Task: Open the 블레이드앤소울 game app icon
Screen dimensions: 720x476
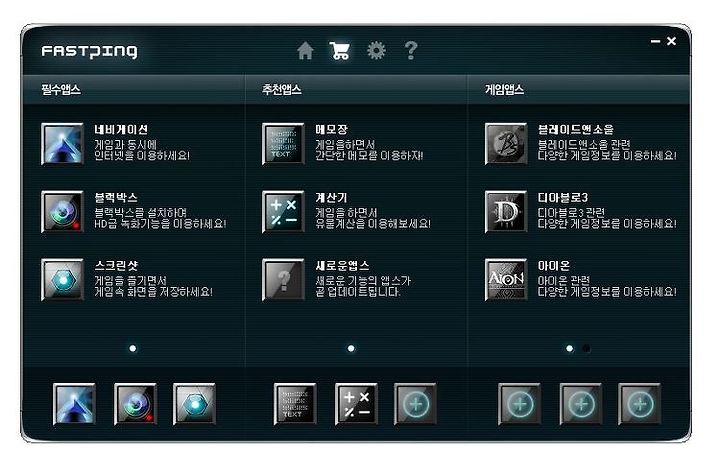Action: point(506,144)
